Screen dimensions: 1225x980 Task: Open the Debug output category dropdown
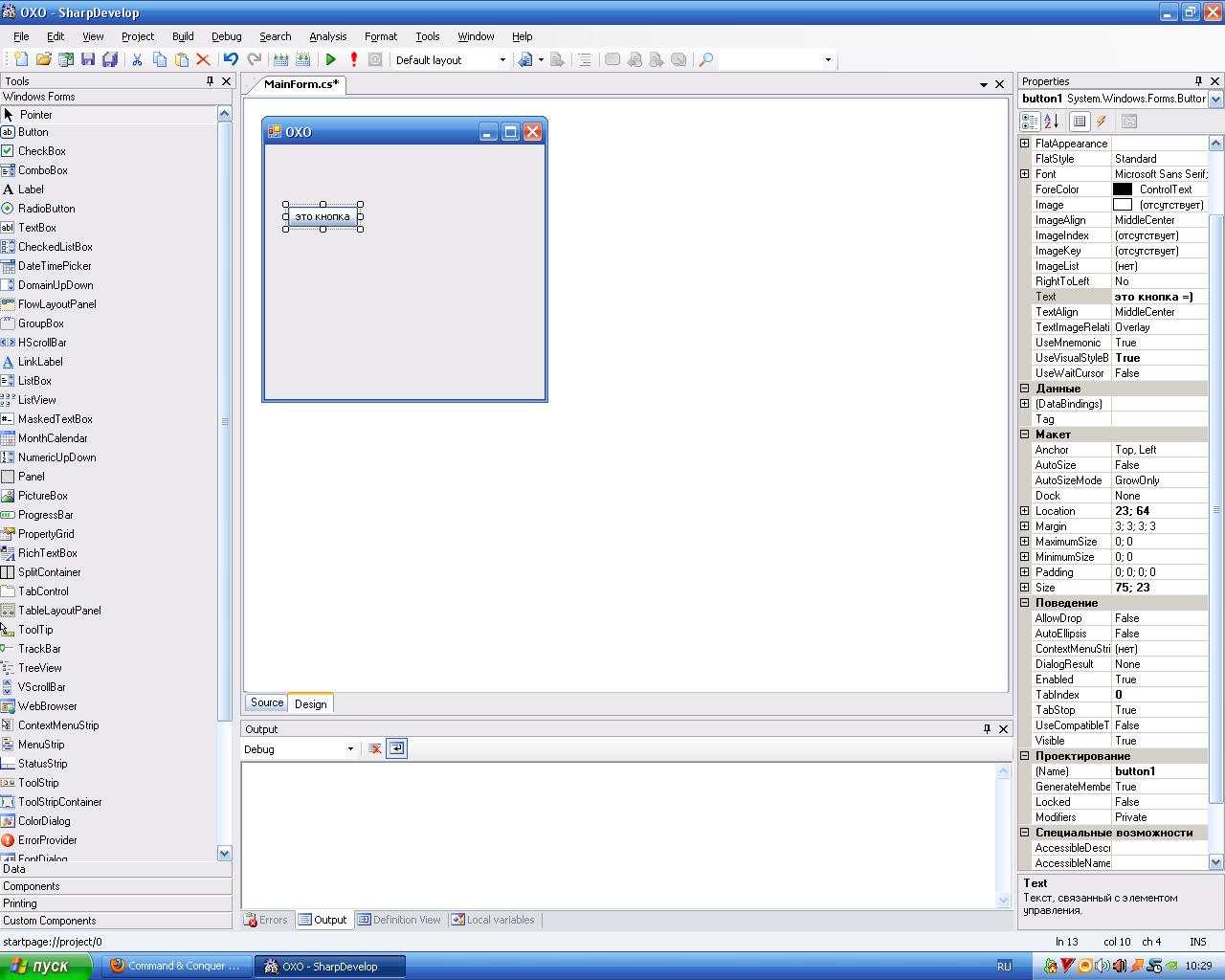coord(350,749)
